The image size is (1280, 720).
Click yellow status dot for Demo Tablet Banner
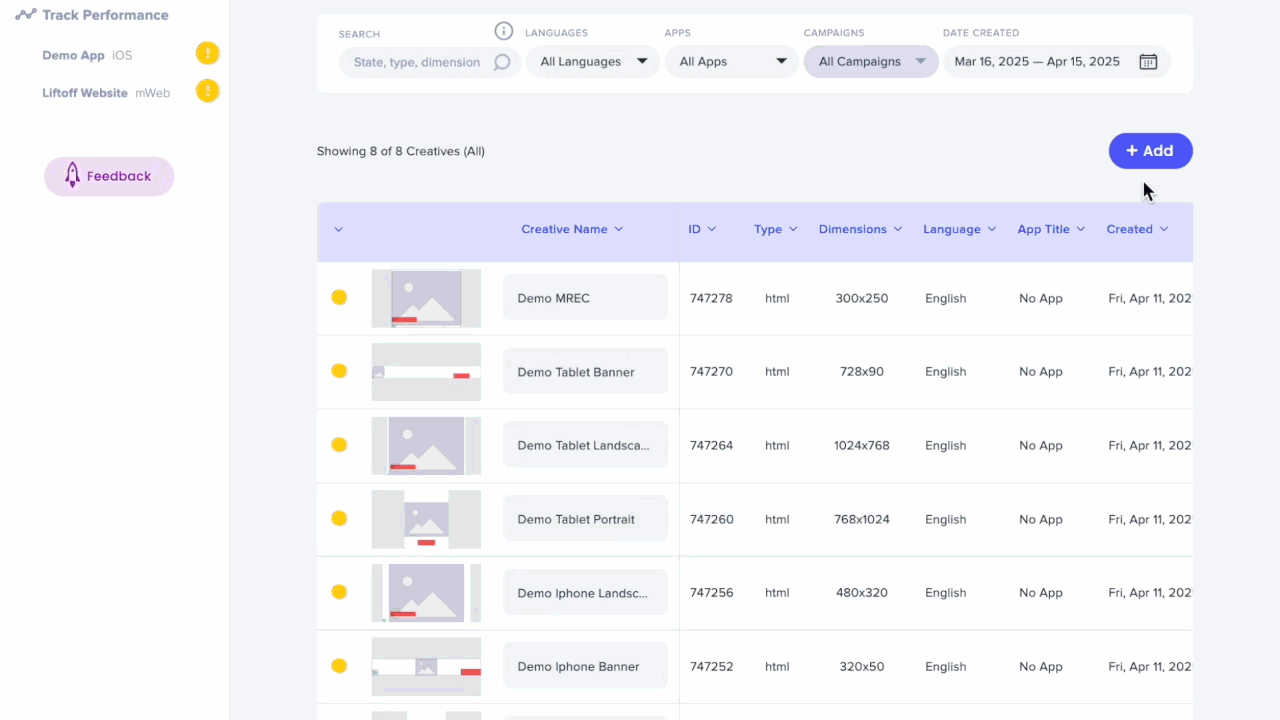[x=339, y=371]
